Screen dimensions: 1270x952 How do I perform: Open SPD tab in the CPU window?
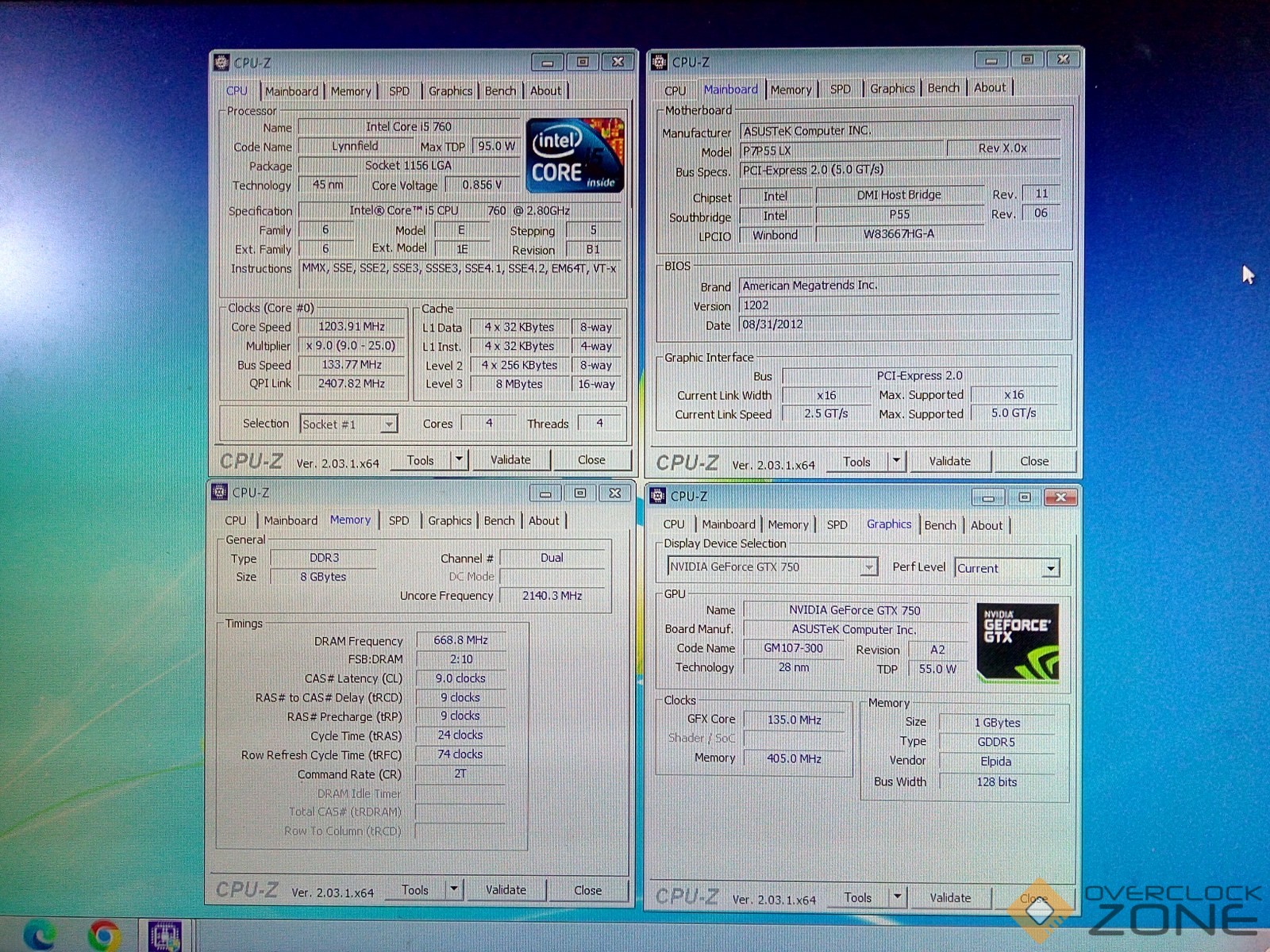coord(399,91)
